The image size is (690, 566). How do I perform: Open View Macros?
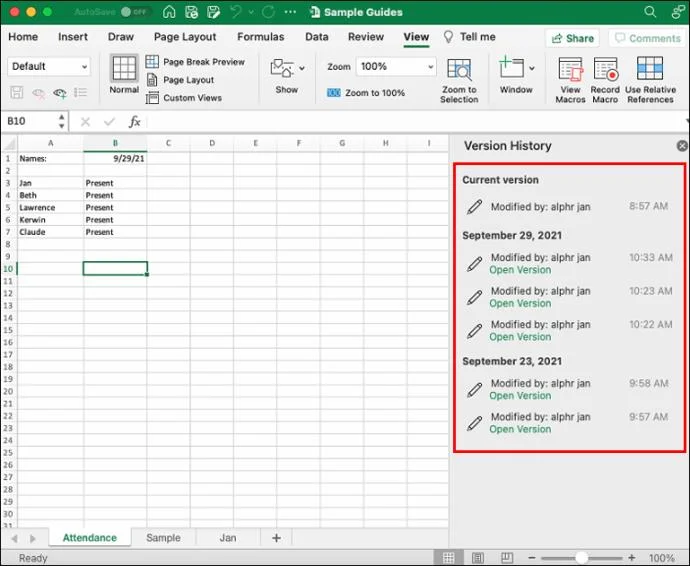pos(570,81)
